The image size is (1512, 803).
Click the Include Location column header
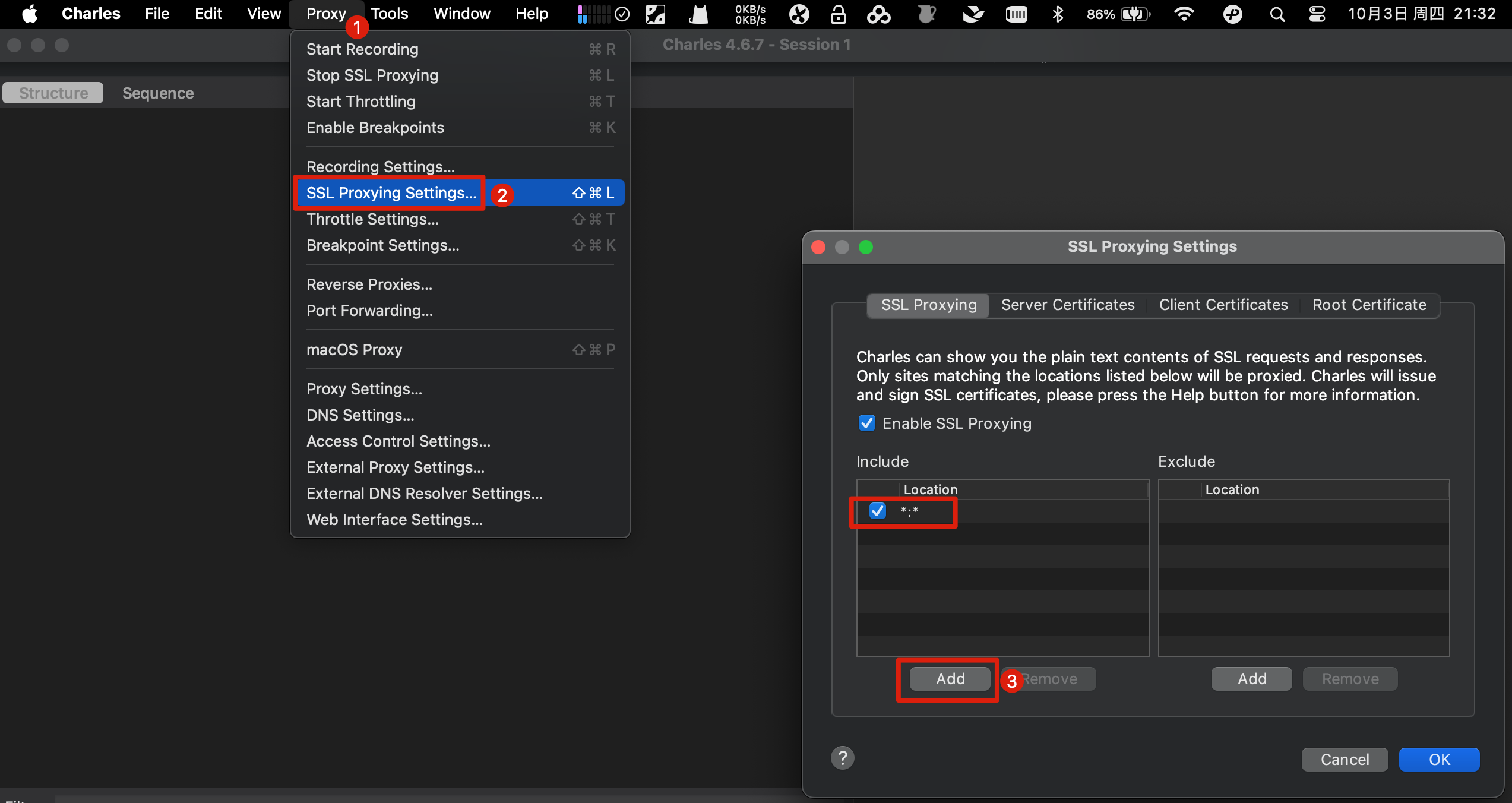1024,489
